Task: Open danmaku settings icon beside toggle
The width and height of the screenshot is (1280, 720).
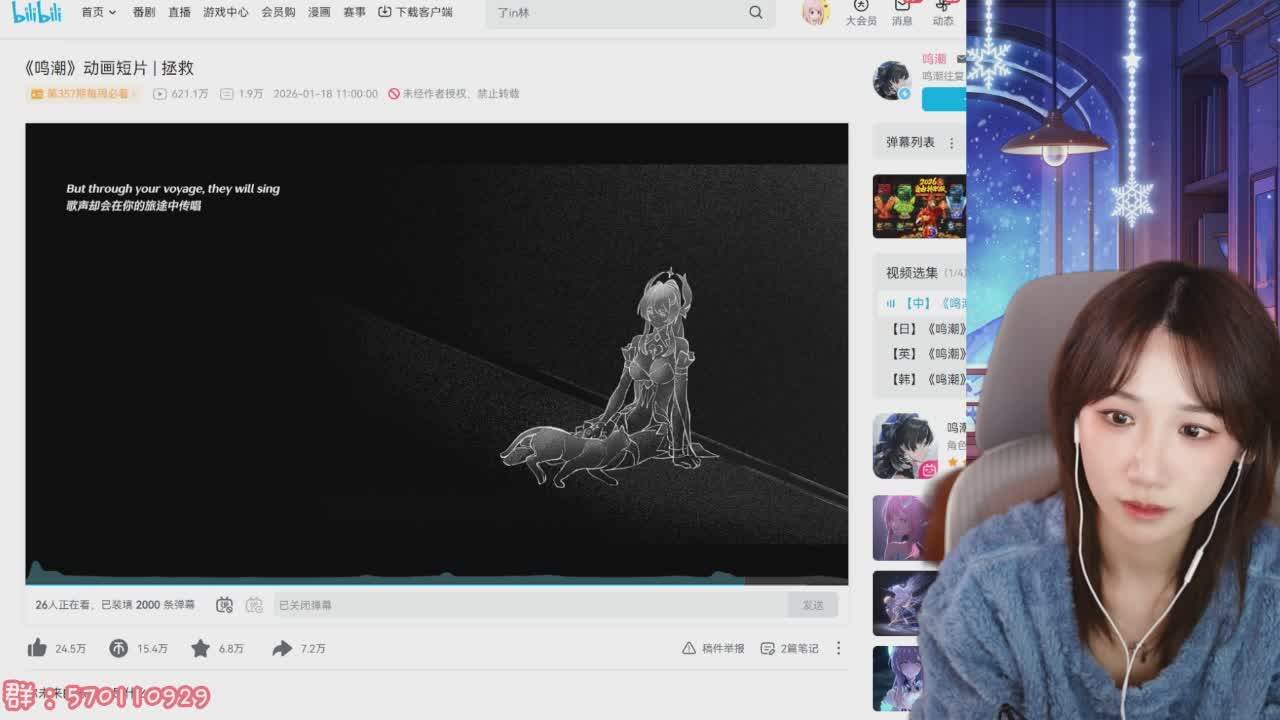Action: click(x=254, y=605)
